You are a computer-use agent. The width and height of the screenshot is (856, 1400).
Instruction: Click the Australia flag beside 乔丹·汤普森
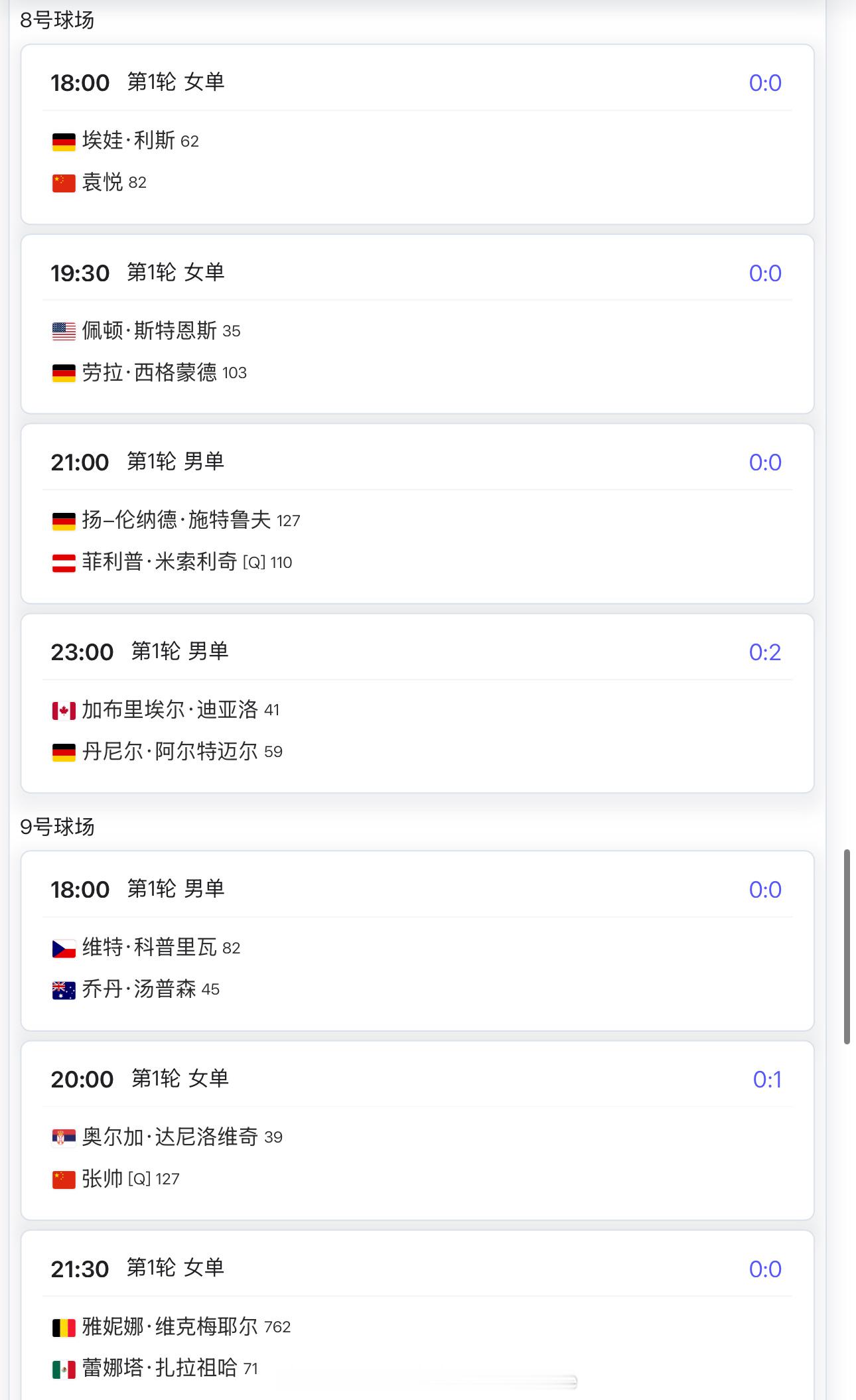click(x=64, y=991)
